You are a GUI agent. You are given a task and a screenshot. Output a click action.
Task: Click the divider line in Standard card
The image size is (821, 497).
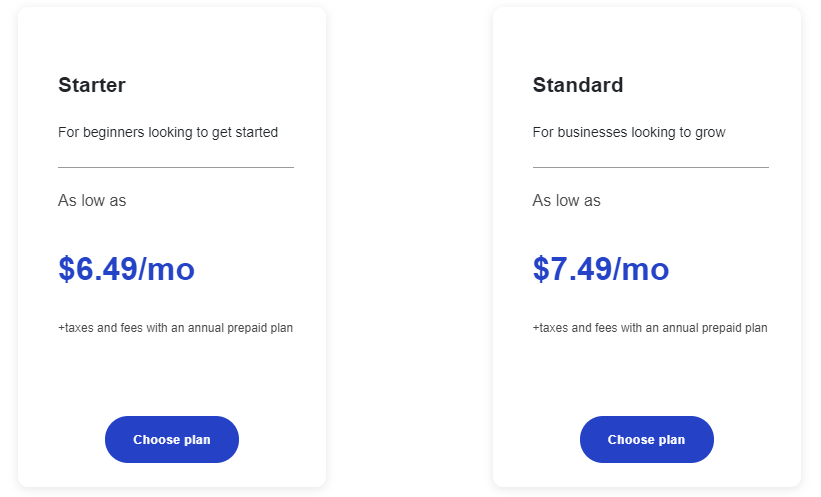[651, 168]
